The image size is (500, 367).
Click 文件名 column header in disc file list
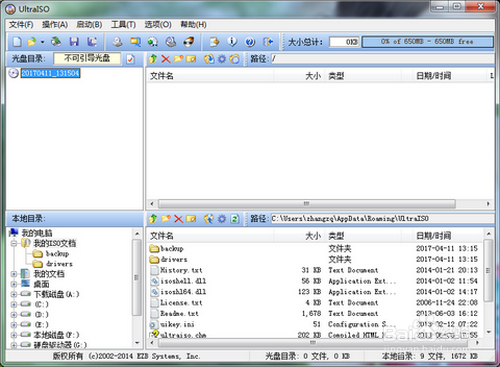coord(210,76)
